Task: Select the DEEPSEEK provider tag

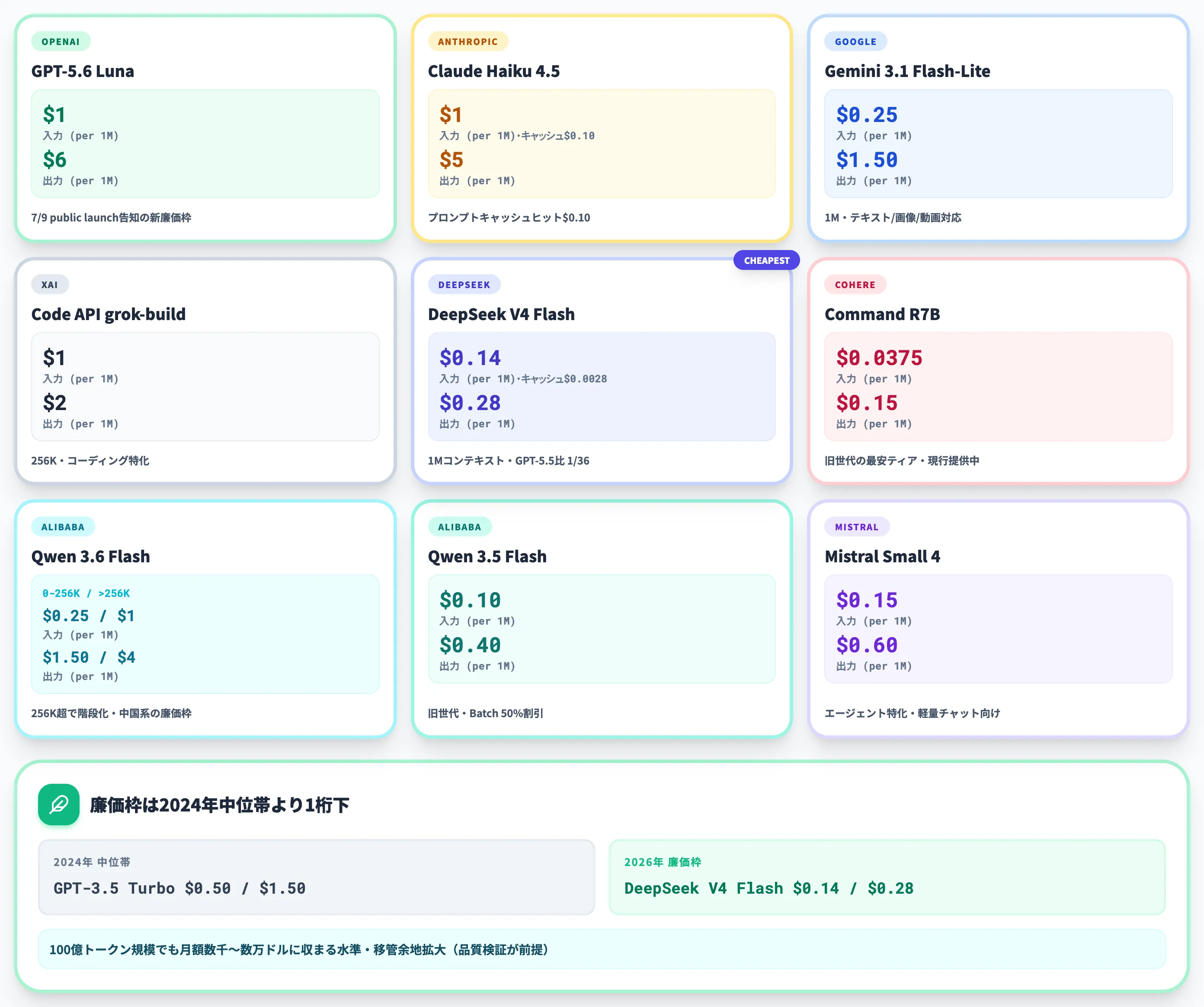Action: coord(464,285)
